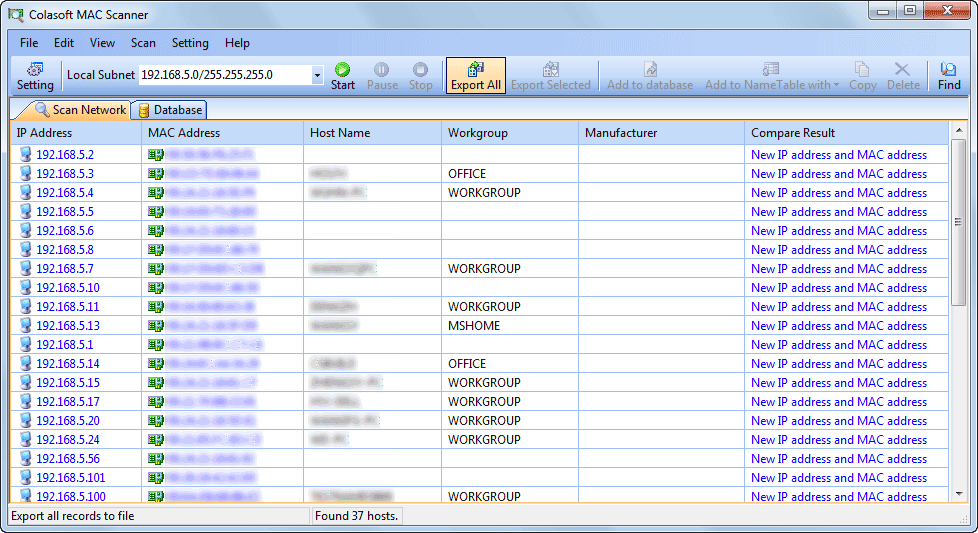Click the compare result for 192.168.5.2

839,155
